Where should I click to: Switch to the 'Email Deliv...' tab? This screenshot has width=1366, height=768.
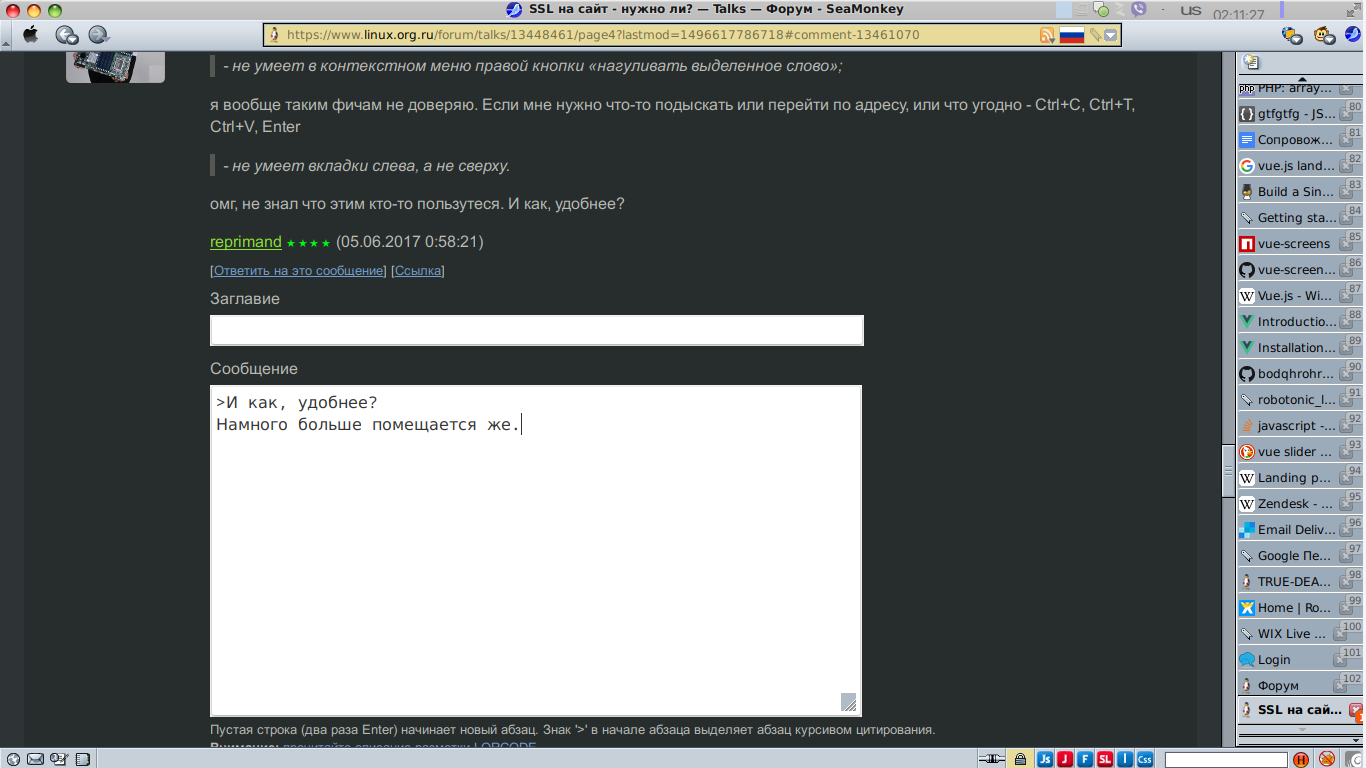(1300, 530)
